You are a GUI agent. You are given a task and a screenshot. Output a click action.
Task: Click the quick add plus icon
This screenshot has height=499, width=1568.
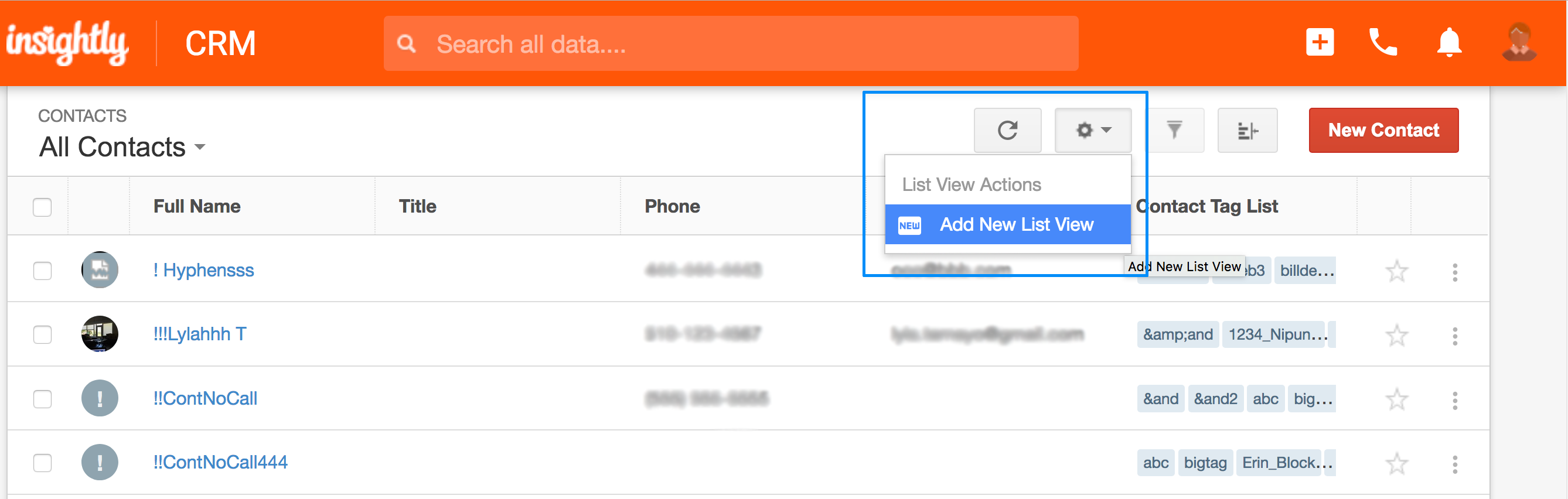1320,43
